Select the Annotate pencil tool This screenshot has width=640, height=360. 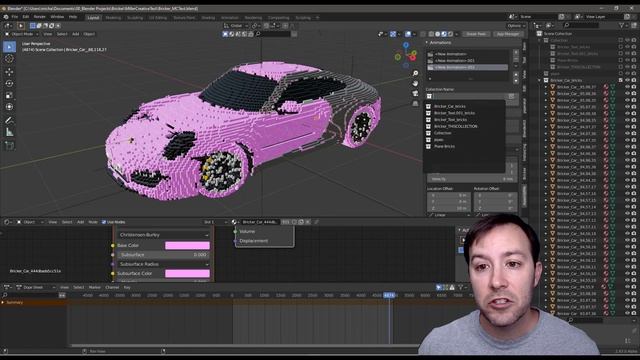tap(9, 120)
